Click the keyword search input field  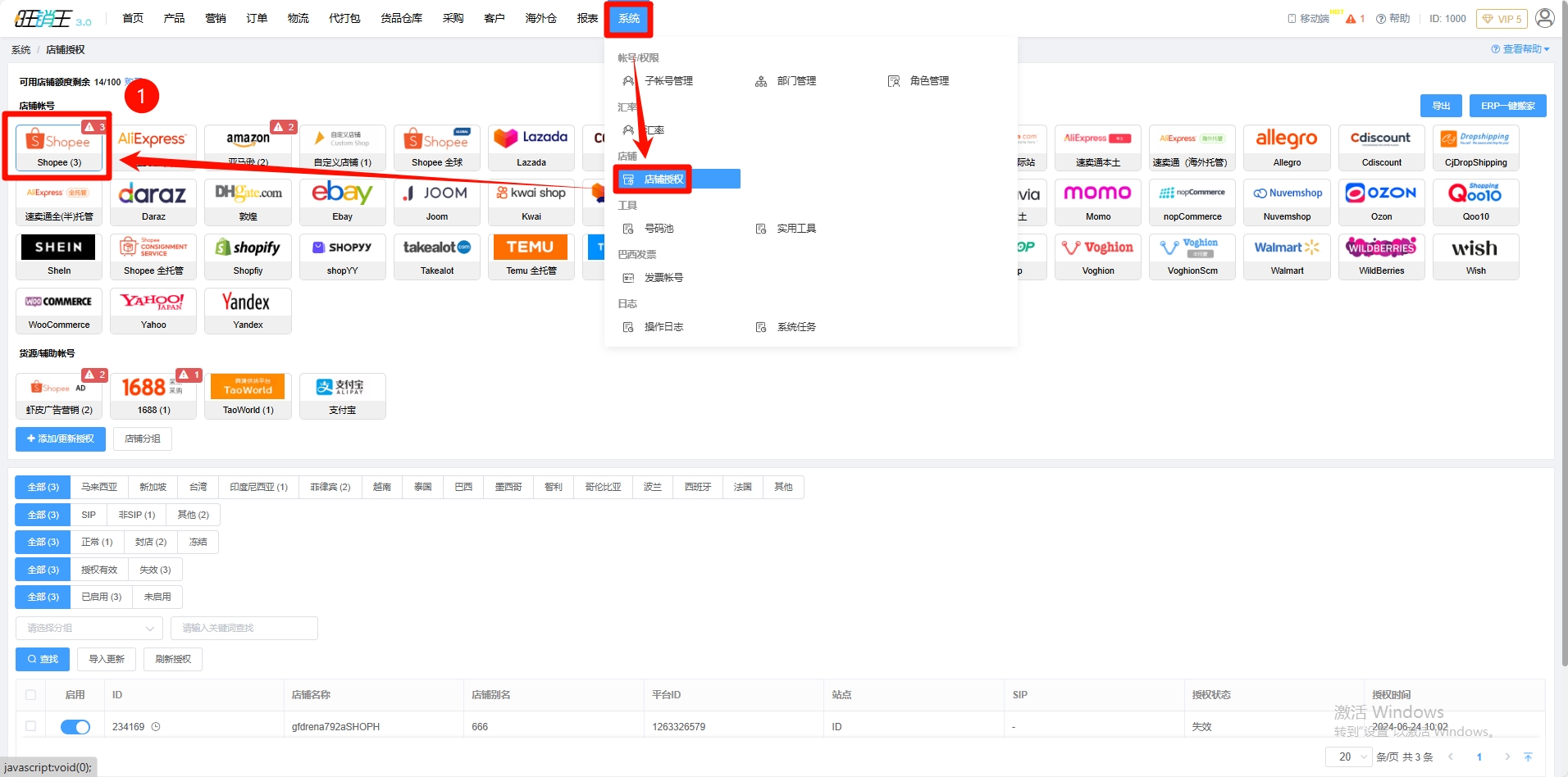[x=244, y=629]
